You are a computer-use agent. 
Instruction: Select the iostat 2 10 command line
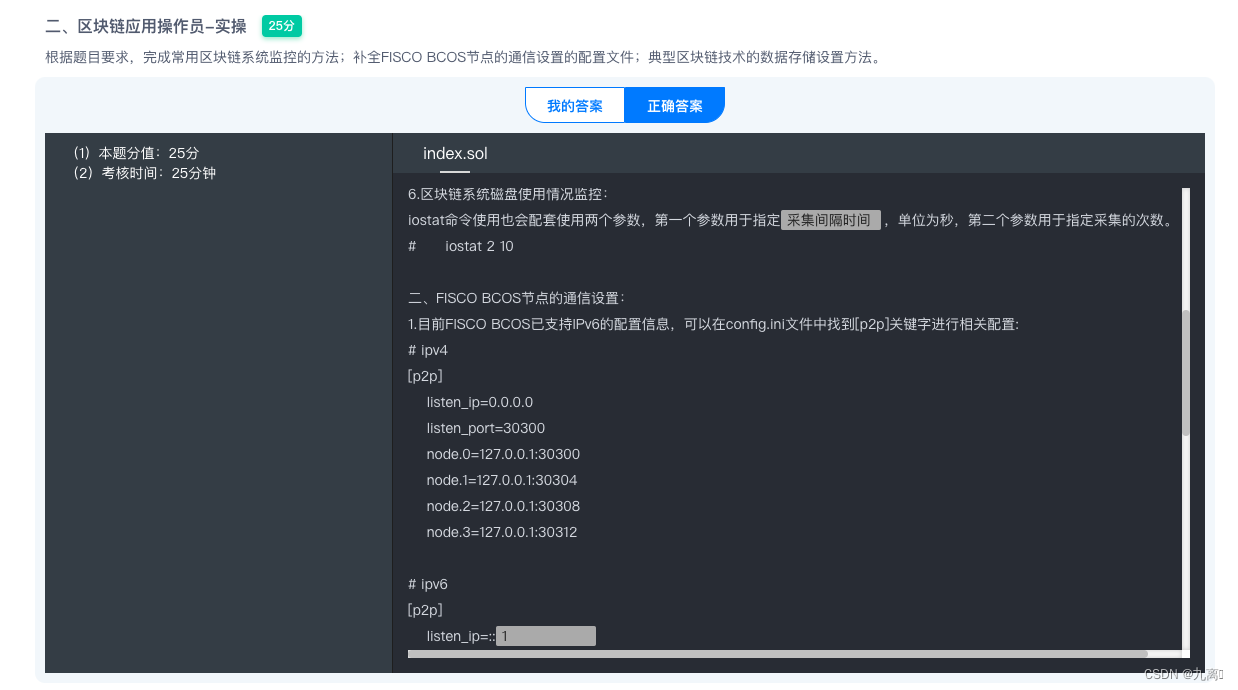coord(478,246)
